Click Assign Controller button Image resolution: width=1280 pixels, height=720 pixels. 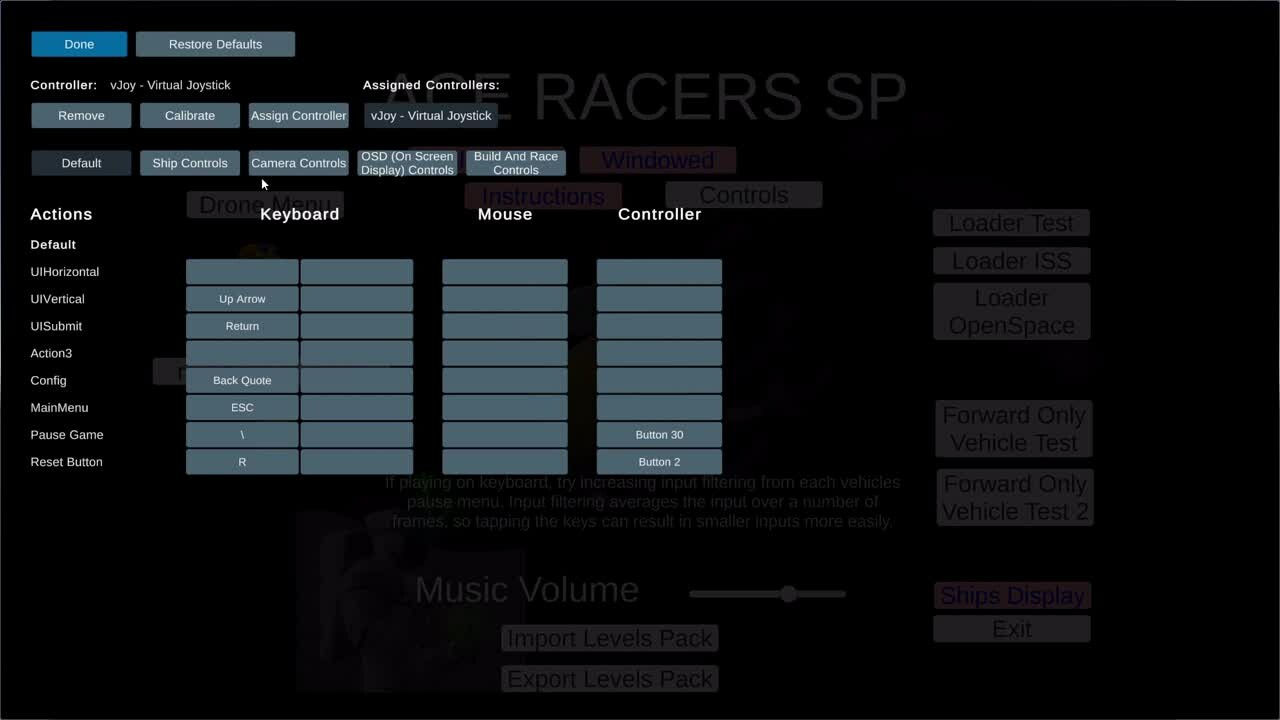pyautogui.click(x=298, y=116)
